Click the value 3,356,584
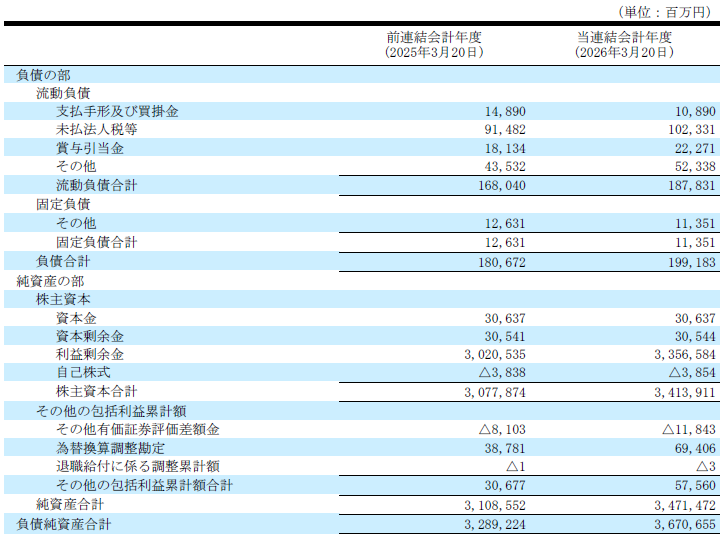 pos(685,355)
